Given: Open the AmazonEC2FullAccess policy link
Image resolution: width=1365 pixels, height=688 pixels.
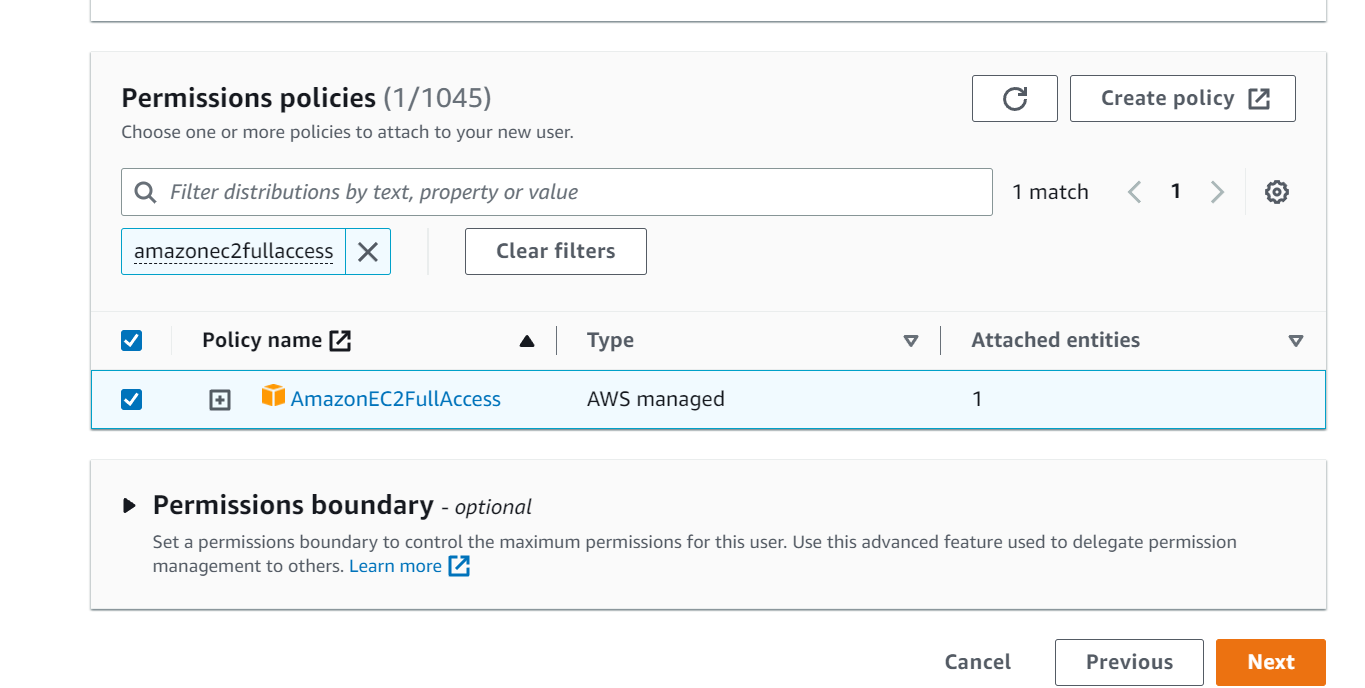Looking at the screenshot, I should pyautogui.click(x=396, y=399).
